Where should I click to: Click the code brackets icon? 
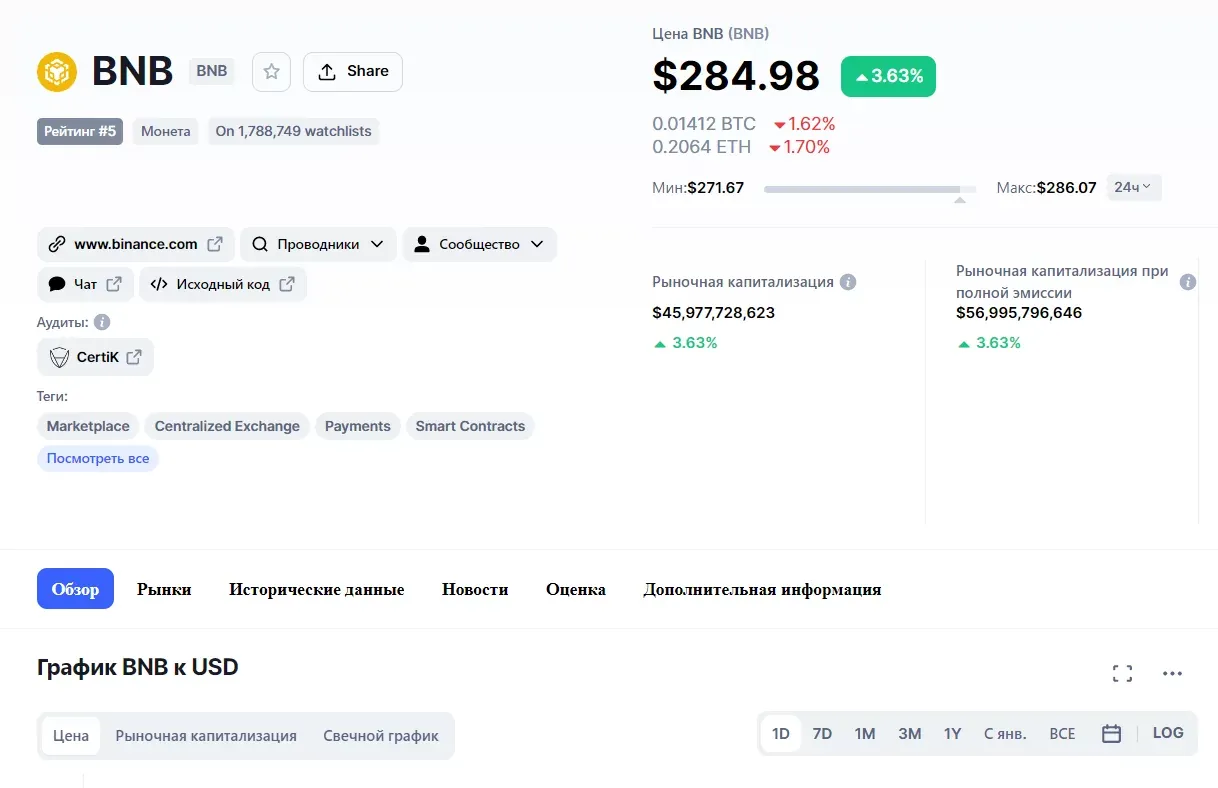(159, 284)
